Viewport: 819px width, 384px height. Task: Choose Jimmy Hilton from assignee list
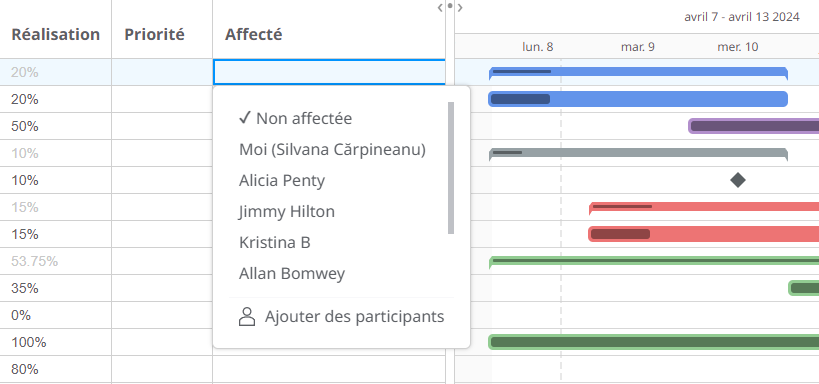click(287, 212)
